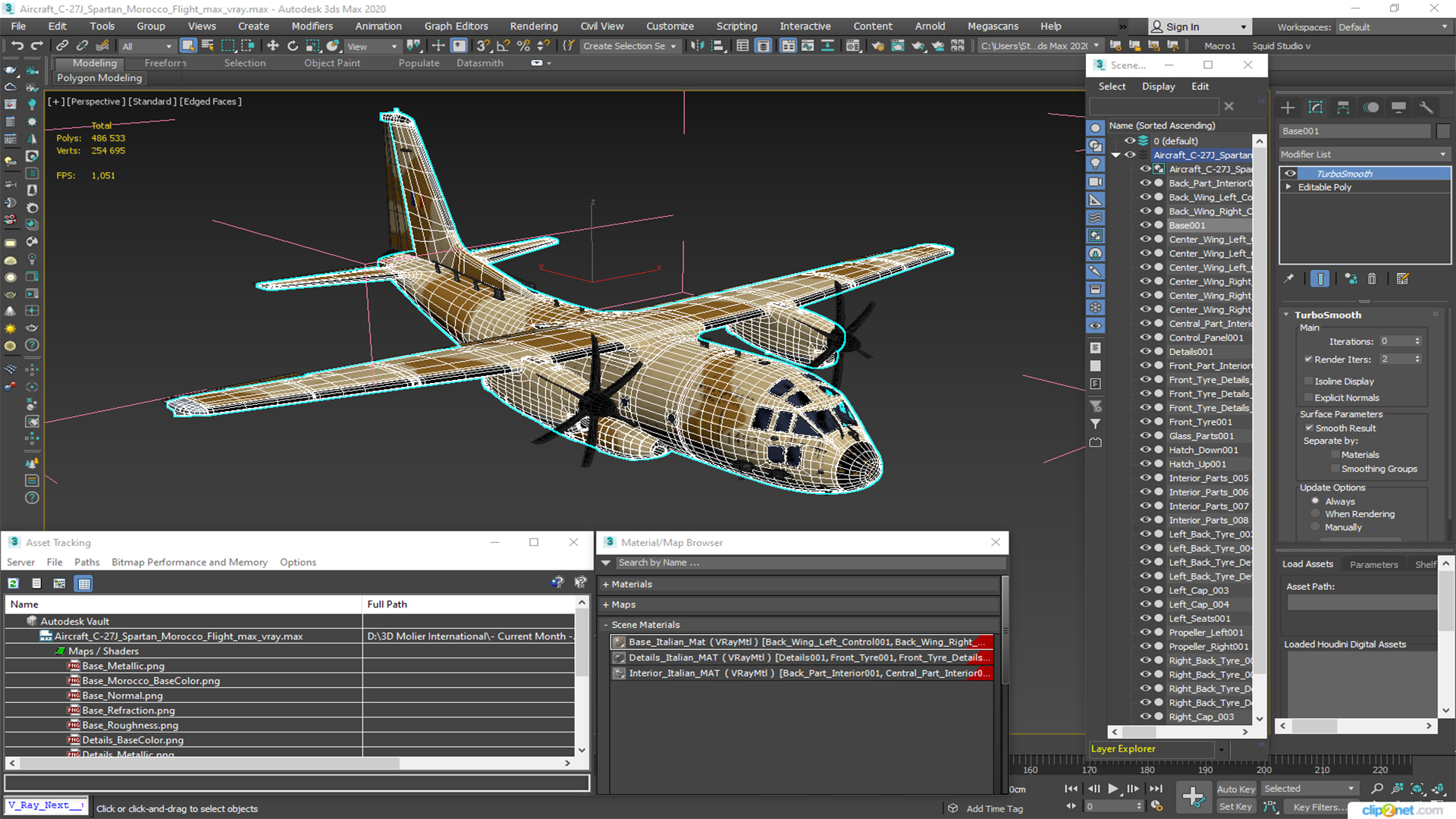Open the Create Selection Set dropdown
1456x819 pixels.
pyautogui.click(x=629, y=46)
